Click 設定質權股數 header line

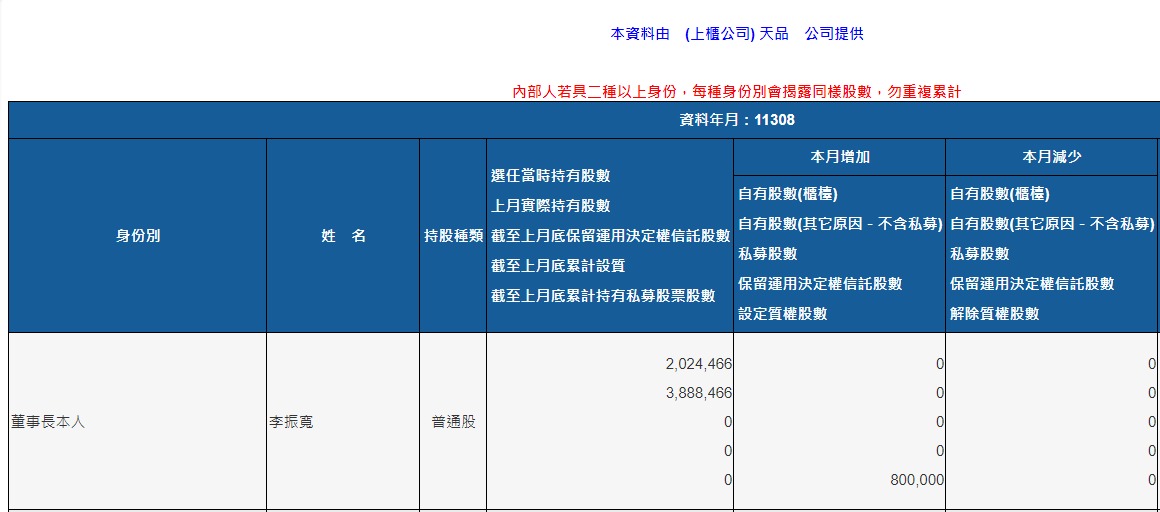(782, 314)
